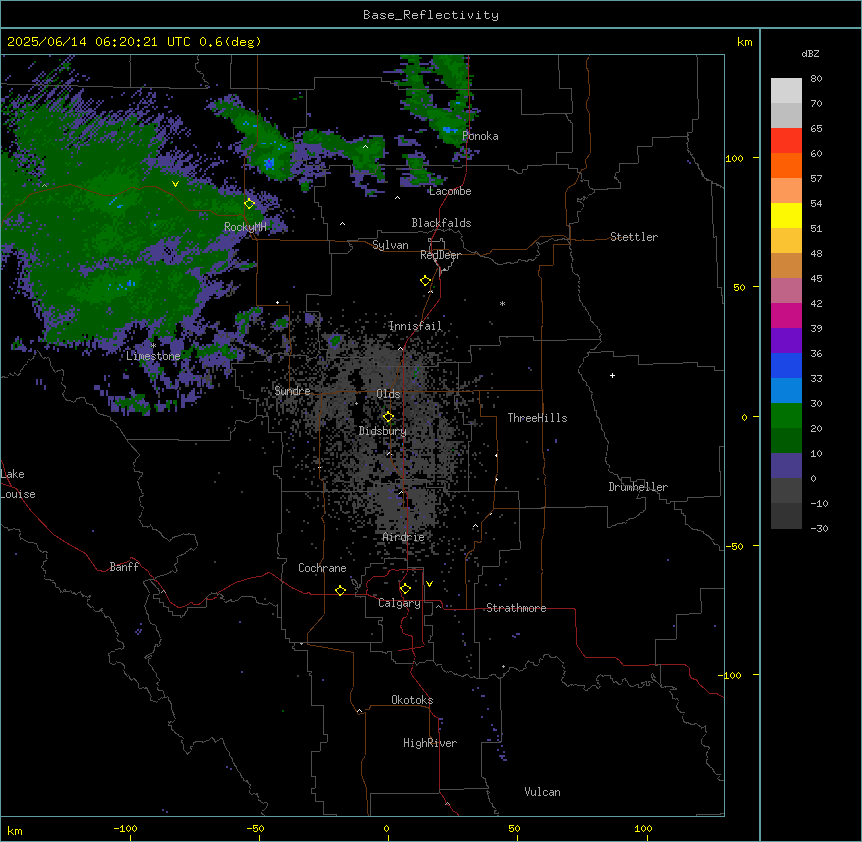Select the yellow diamond marker south of RedDeer

pos(426,281)
